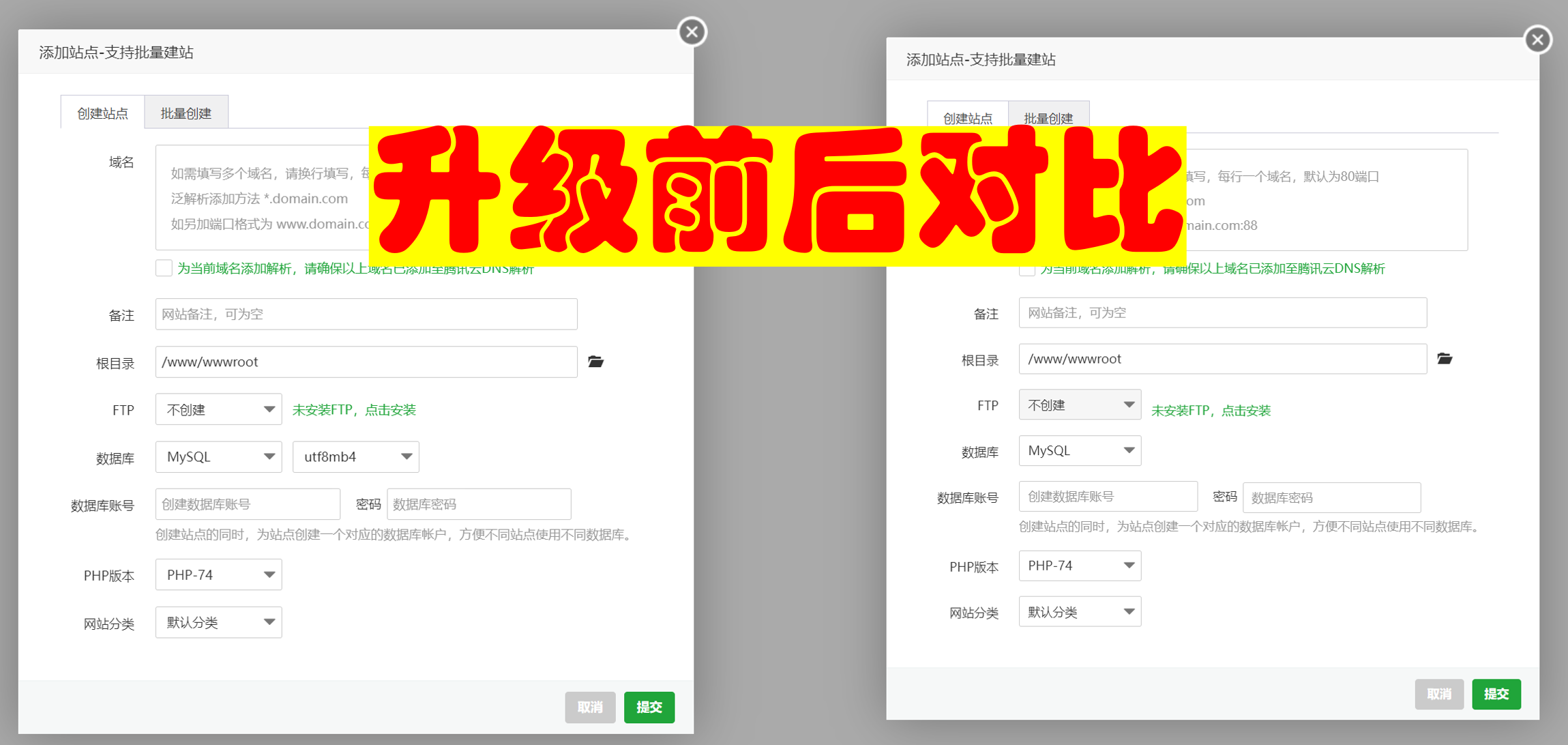Open MySQL dropdown in right dialog

[x=1080, y=450]
